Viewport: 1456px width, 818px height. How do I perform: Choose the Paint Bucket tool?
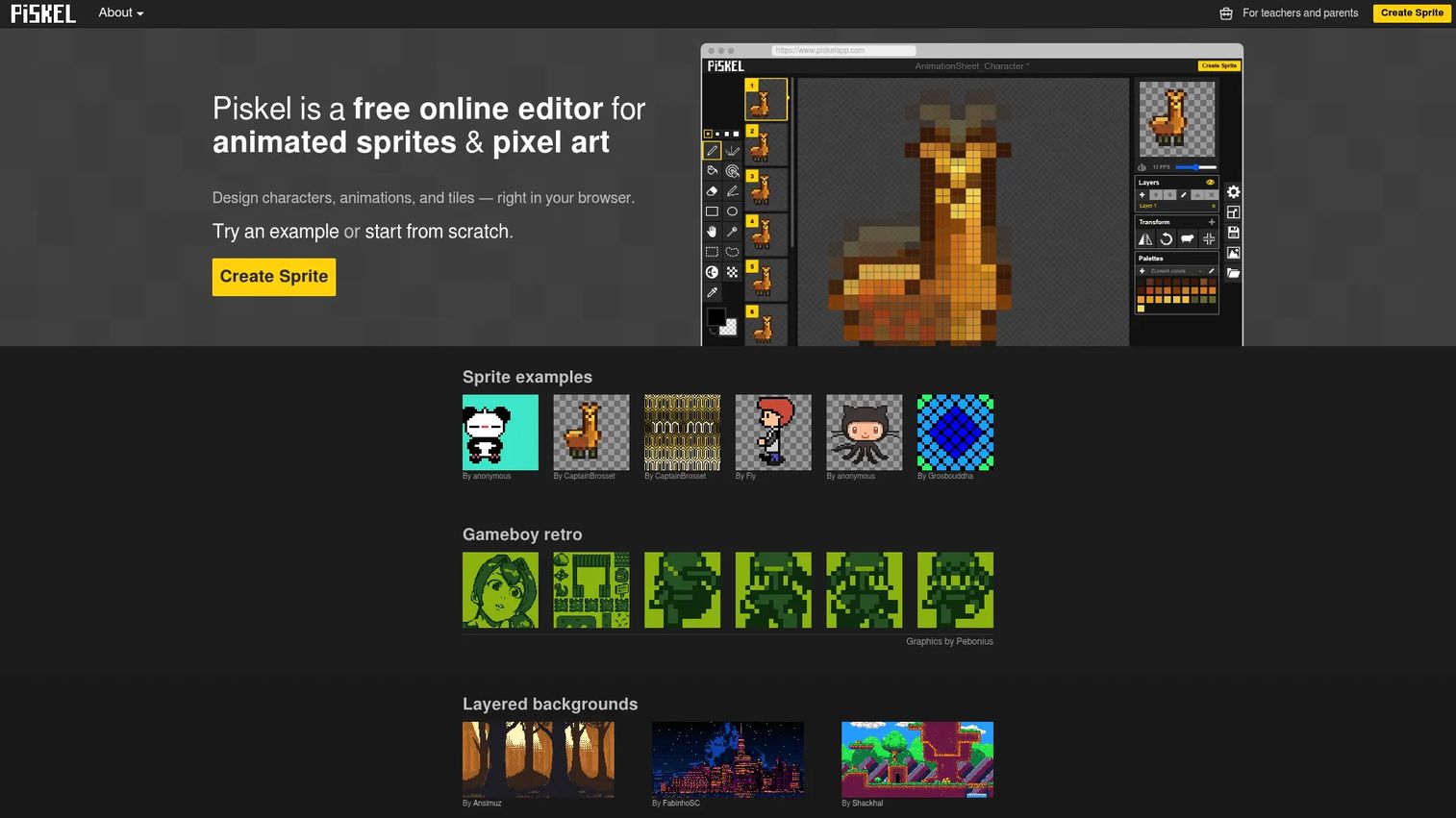pyautogui.click(x=712, y=171)
